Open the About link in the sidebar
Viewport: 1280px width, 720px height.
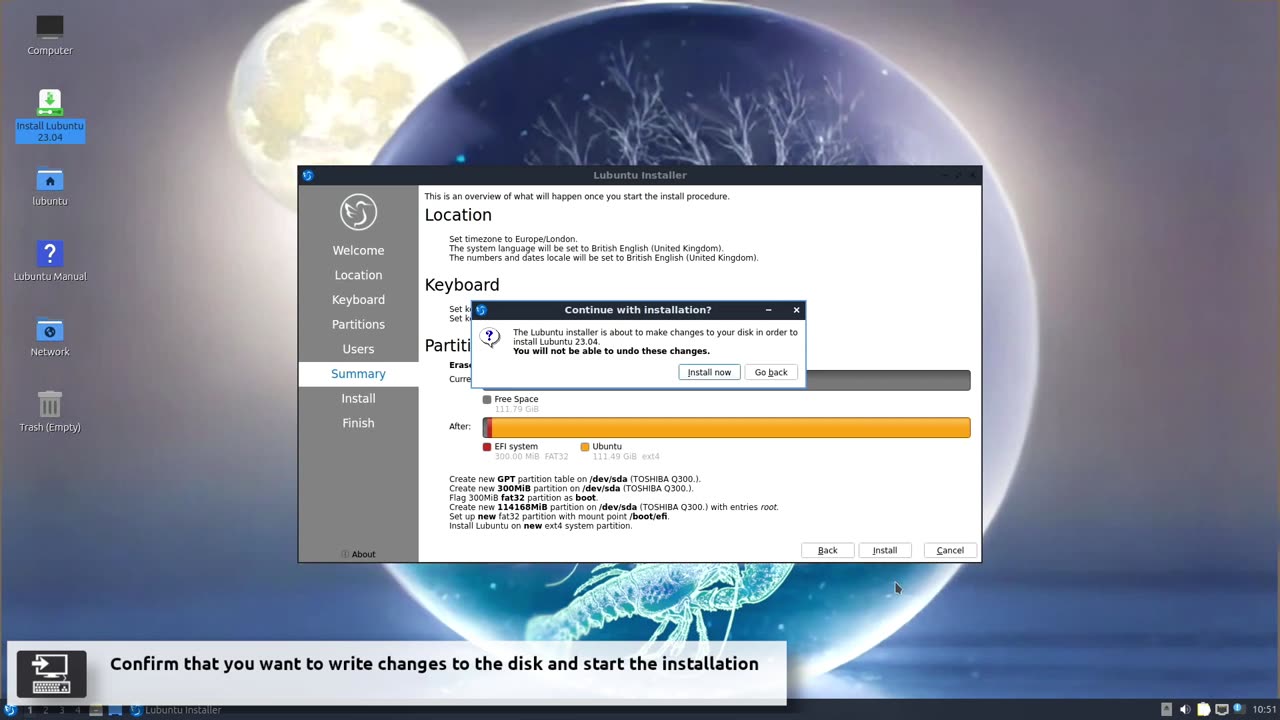358,554
